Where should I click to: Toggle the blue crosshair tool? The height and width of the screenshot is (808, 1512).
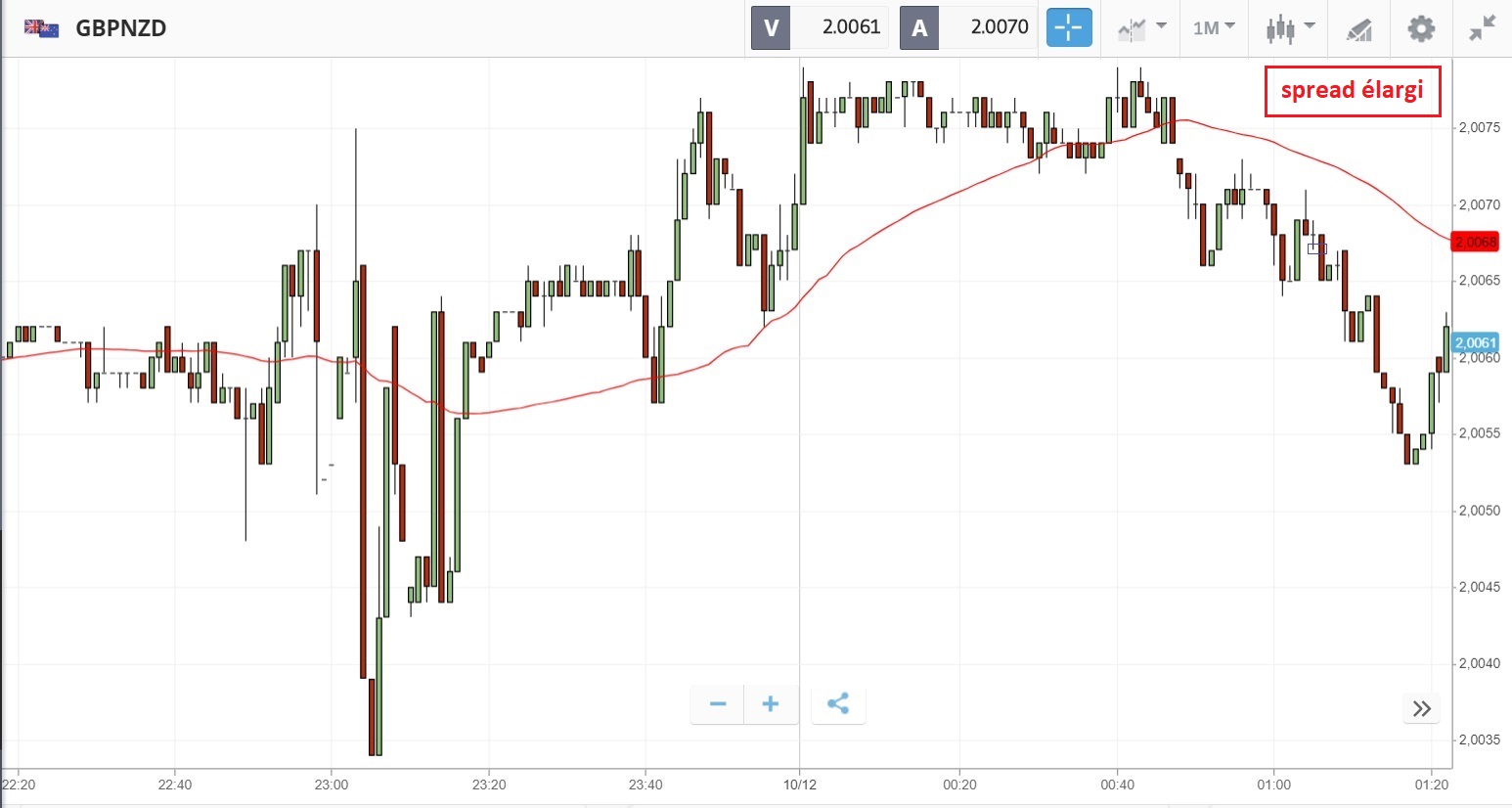(1068, 27)
